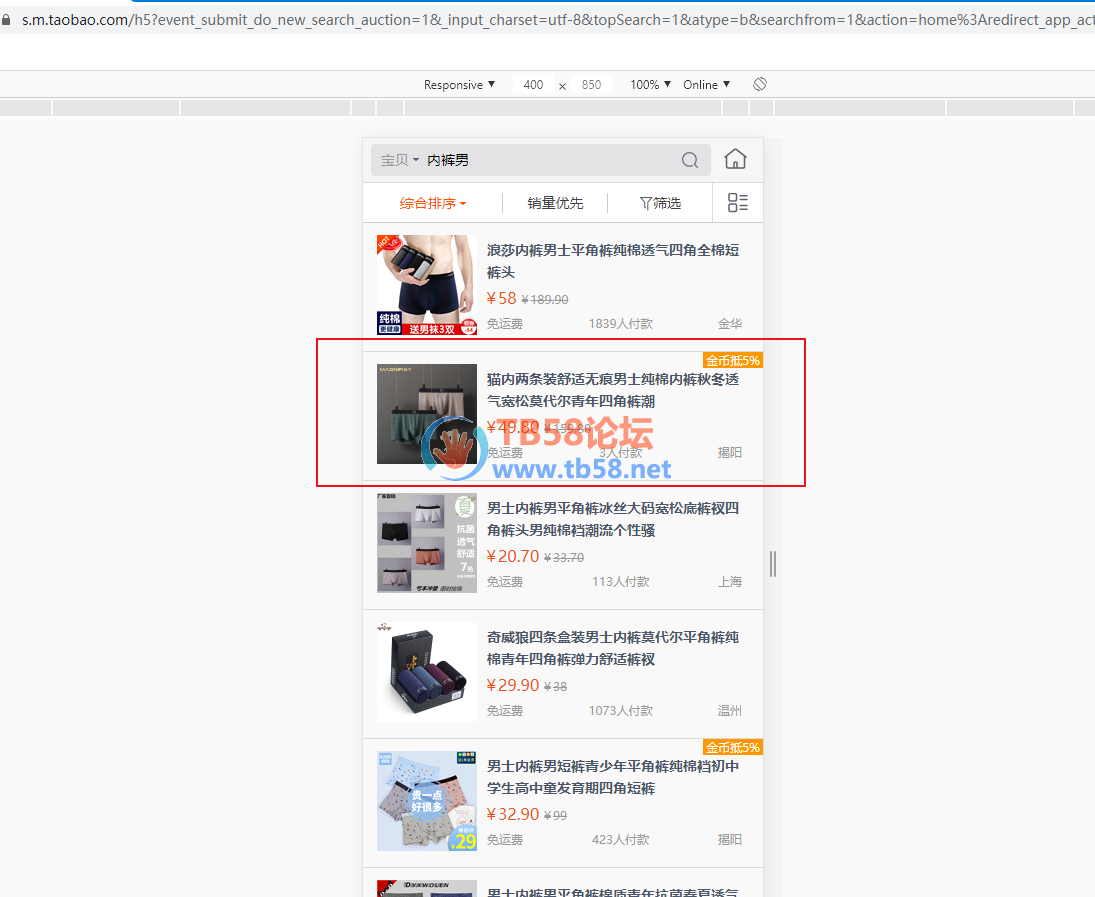Click the rotate device icon
Screen dimensions: 1095x897
pos(760,85)
